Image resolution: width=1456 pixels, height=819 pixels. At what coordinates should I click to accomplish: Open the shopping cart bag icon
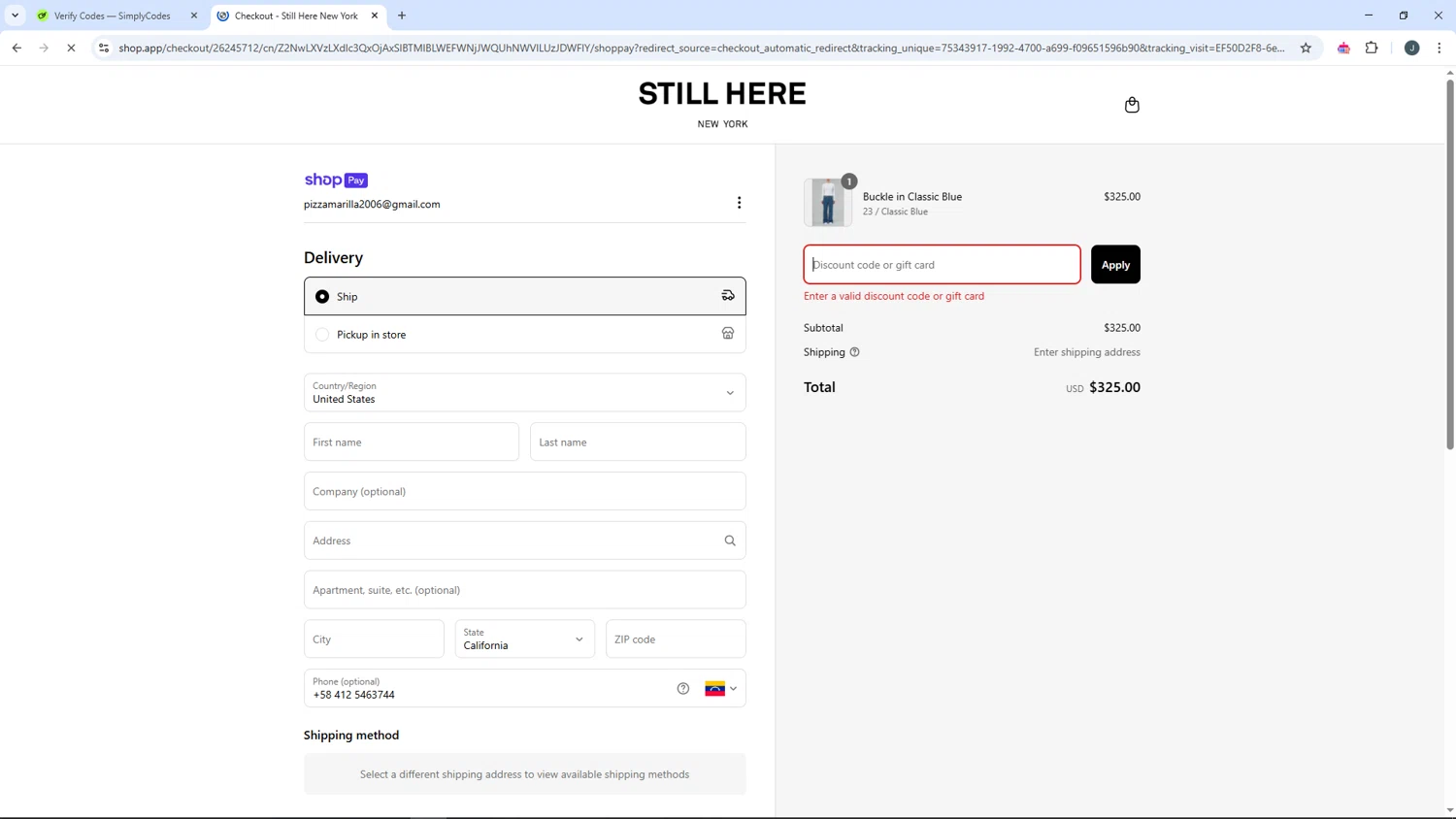1132,105
